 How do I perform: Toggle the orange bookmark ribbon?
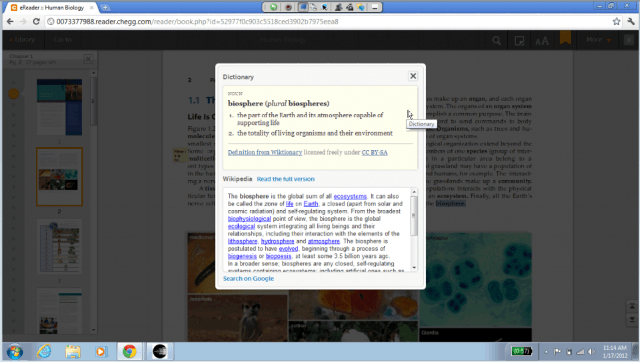[565, 38]
